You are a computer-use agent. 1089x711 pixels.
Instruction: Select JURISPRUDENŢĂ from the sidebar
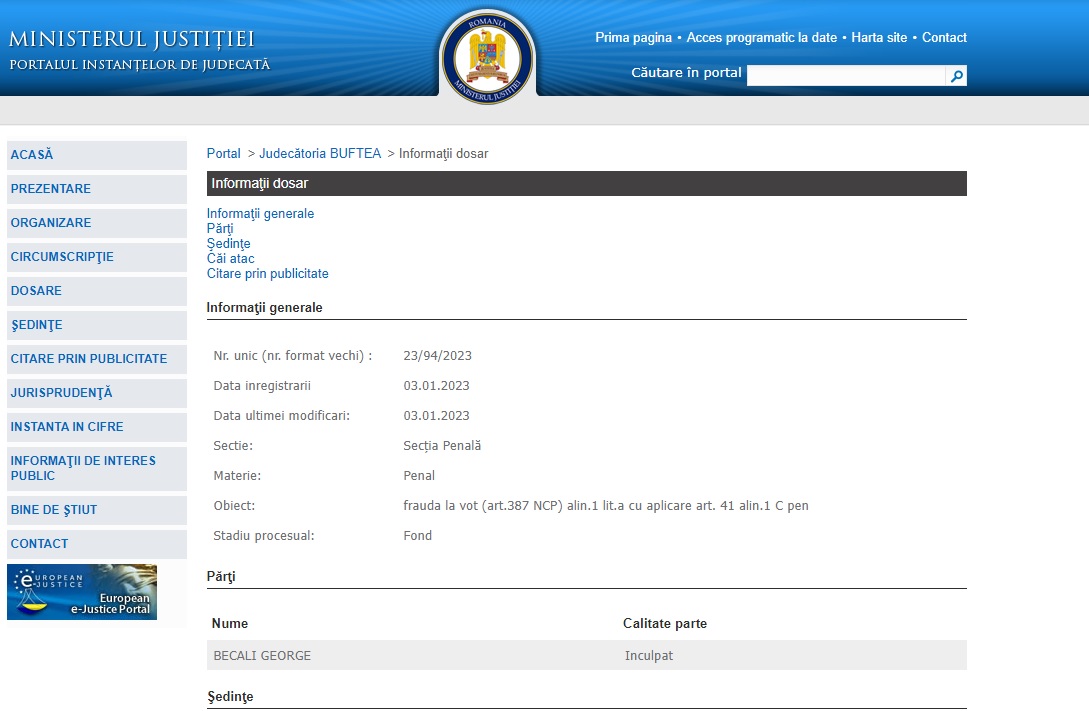tap(97, 393)
